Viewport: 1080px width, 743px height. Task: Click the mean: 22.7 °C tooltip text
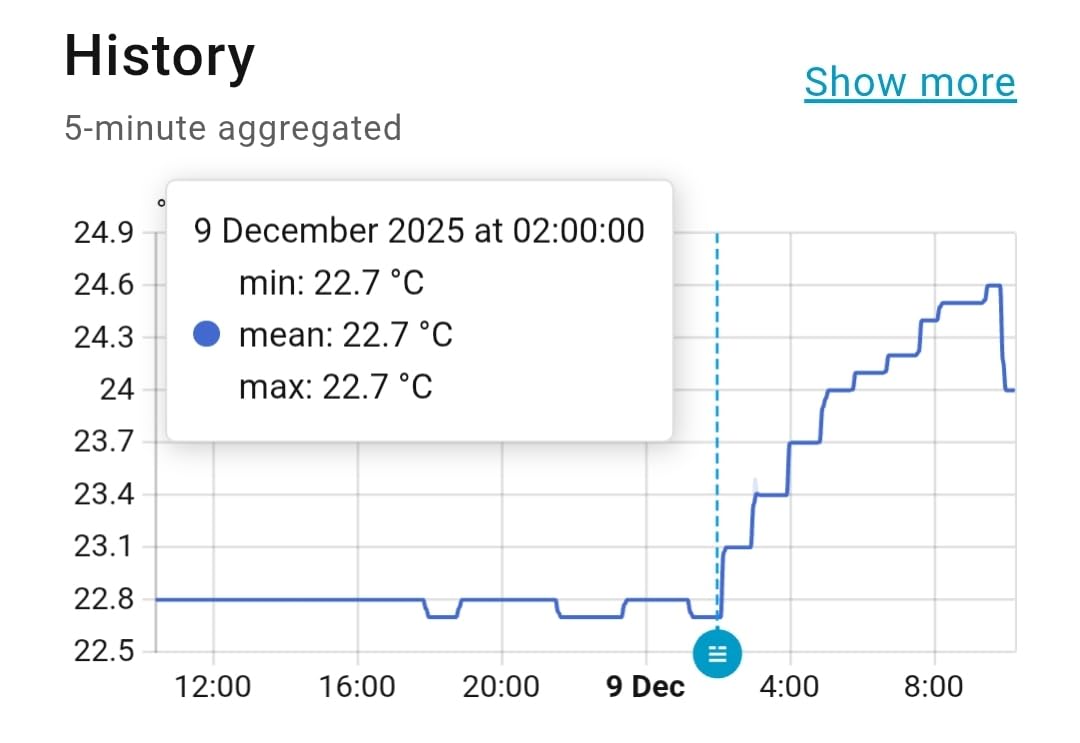coord(345,334)
